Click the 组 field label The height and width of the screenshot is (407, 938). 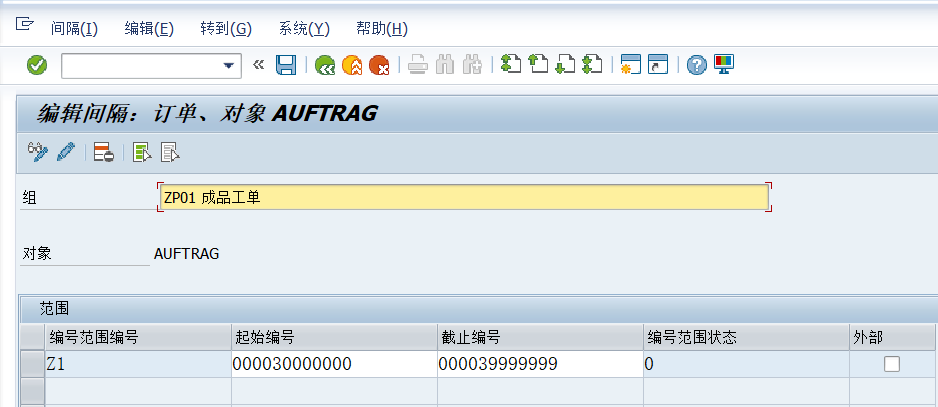(29, 198)
